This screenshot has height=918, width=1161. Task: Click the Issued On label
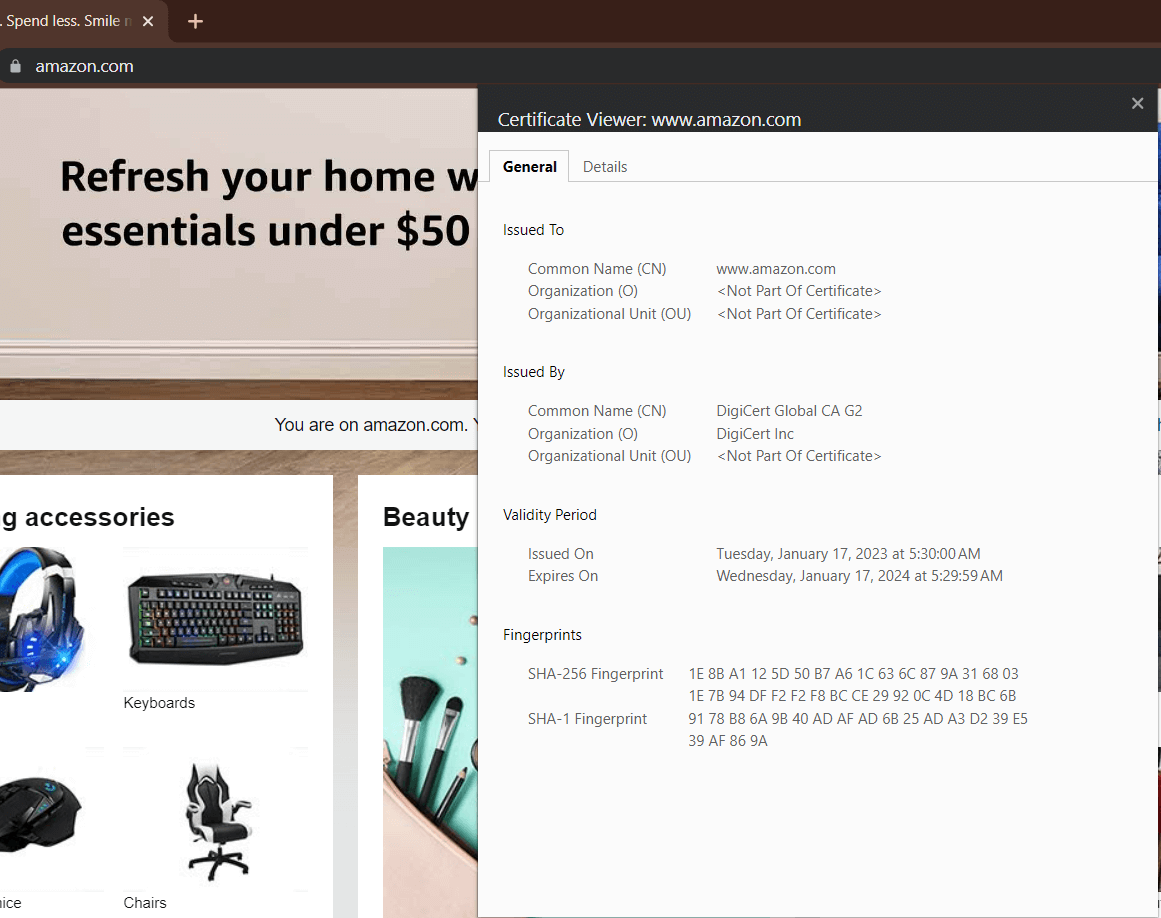click(x=561, y=554)
